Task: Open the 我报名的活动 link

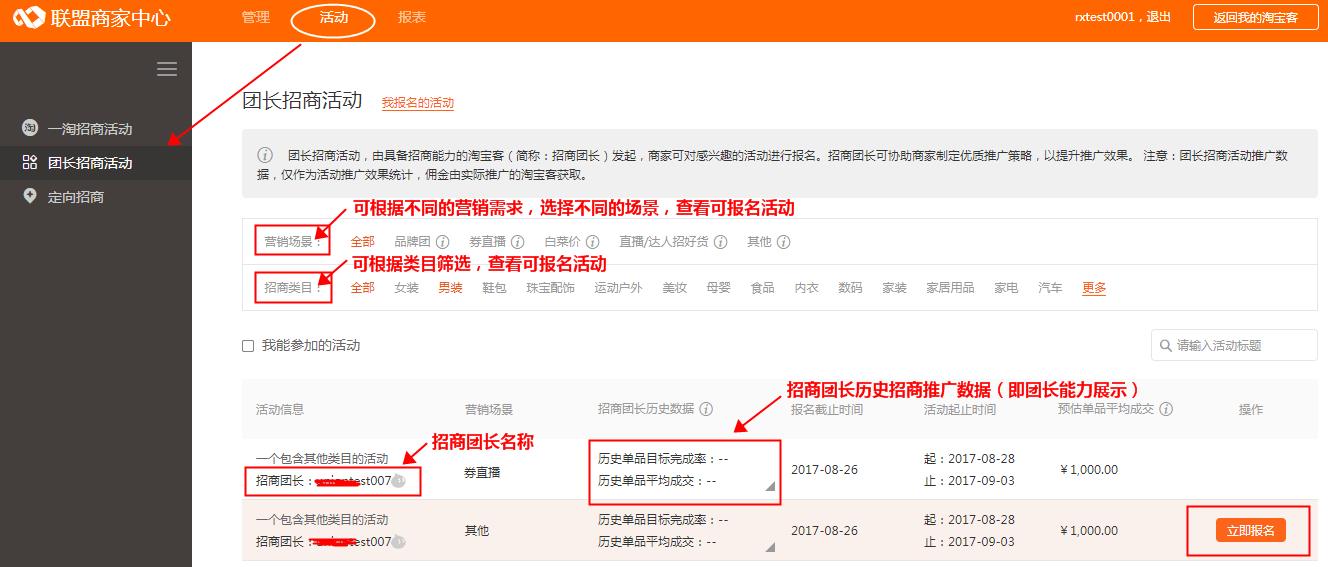Action: point(417,103)
